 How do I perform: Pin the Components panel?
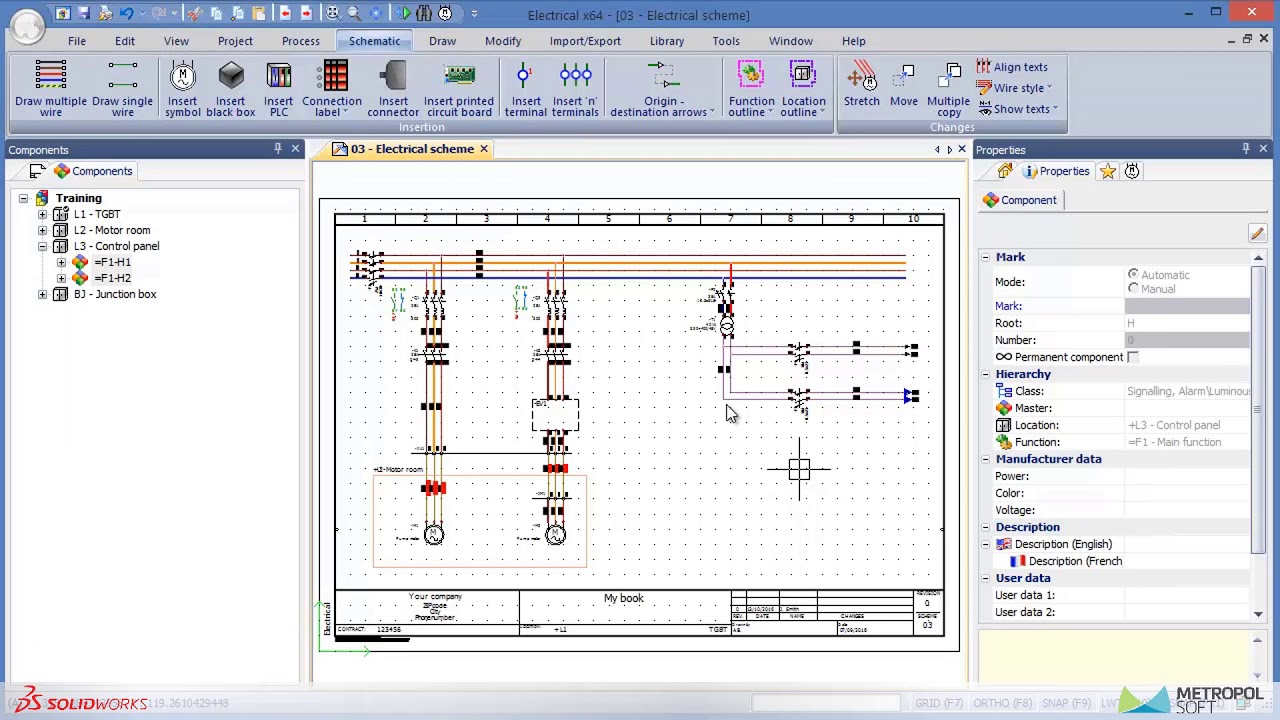[278, 149]
